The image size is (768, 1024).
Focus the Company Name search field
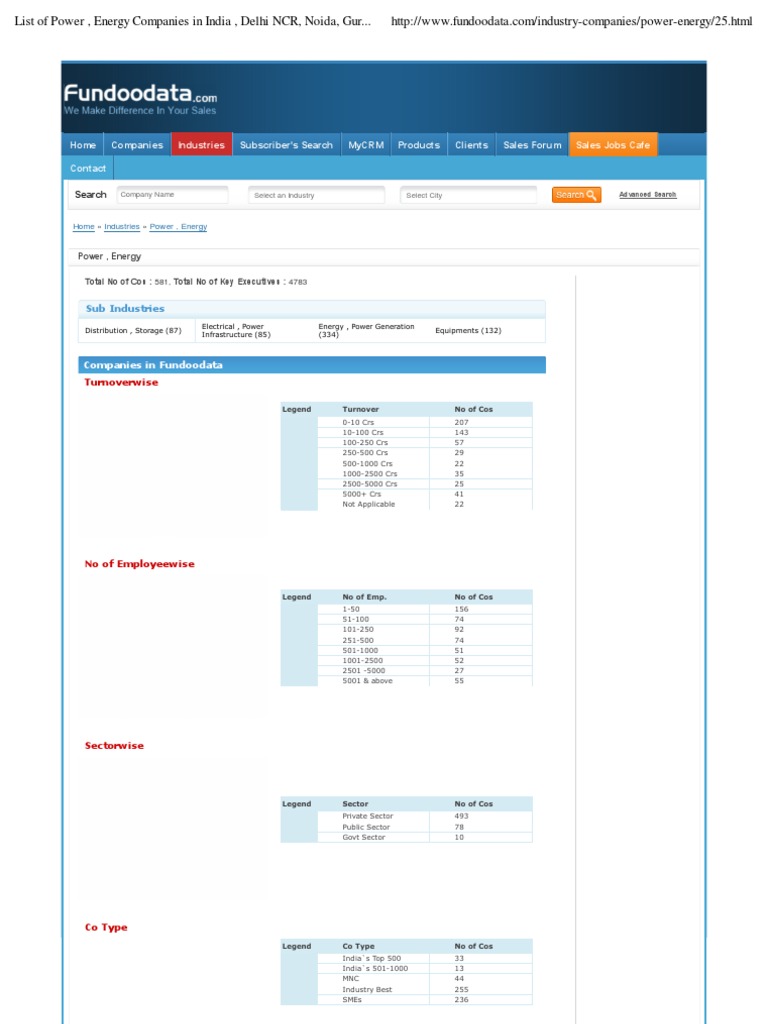click(172, 195)
